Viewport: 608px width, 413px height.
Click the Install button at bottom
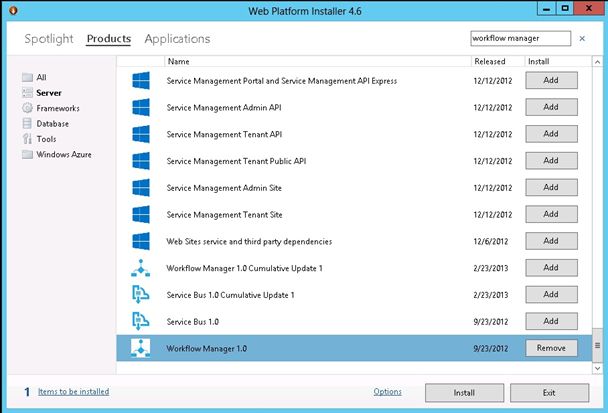click(x=465, y=393)
